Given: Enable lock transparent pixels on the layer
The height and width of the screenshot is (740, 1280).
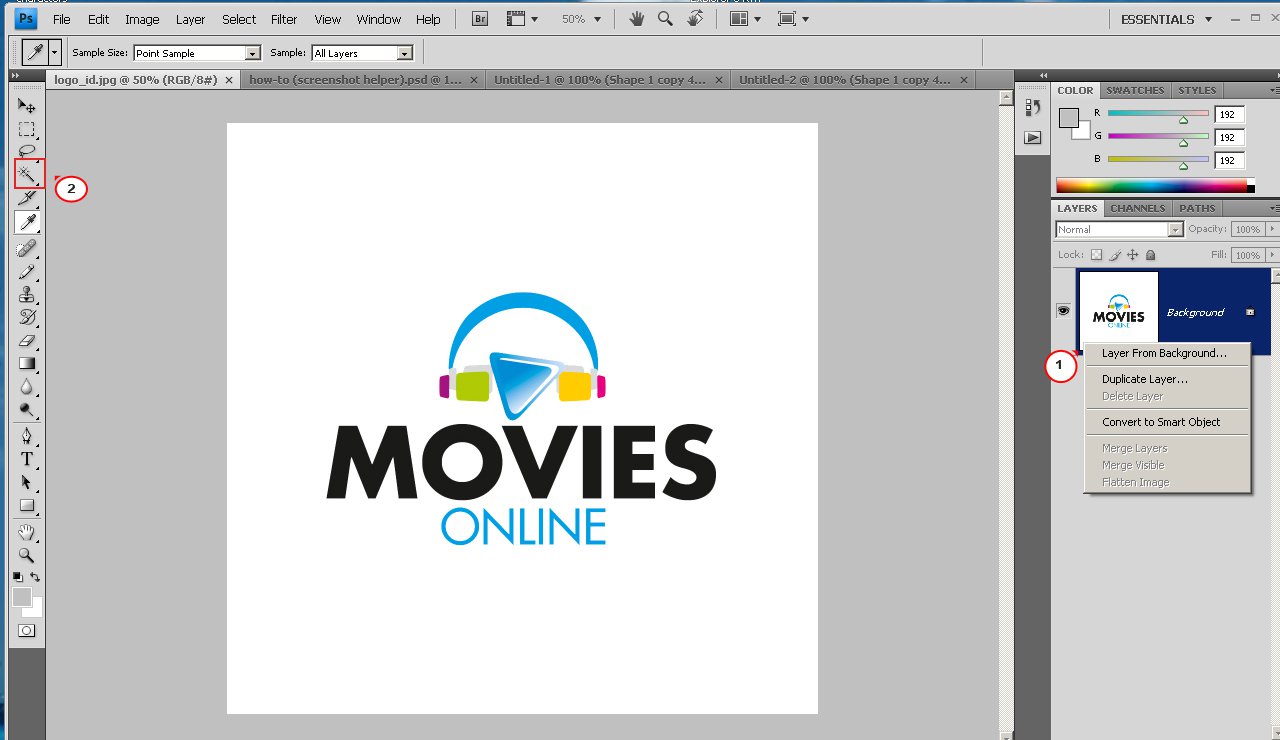Looking at the screenshot, I should coord(1096,255).
